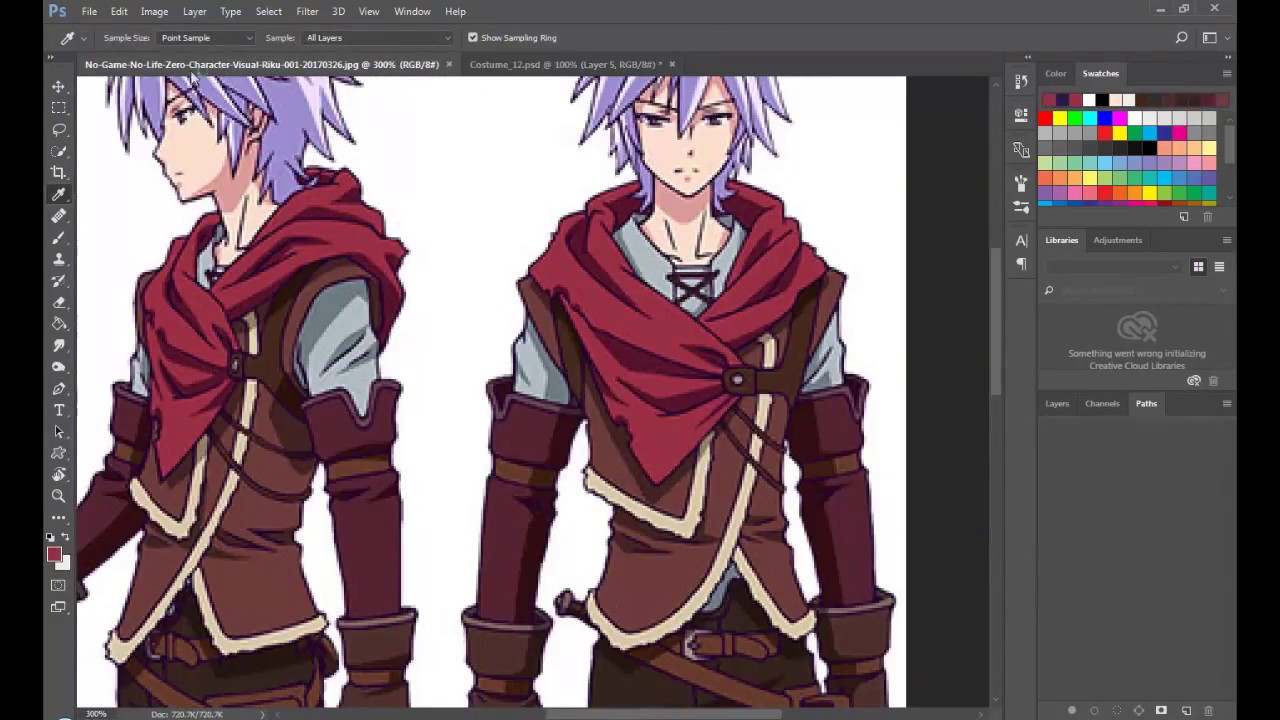Pick the pure red swatch
Image resolution: width=1280 pixels, height=720 pixels.
click(1045, 119)
